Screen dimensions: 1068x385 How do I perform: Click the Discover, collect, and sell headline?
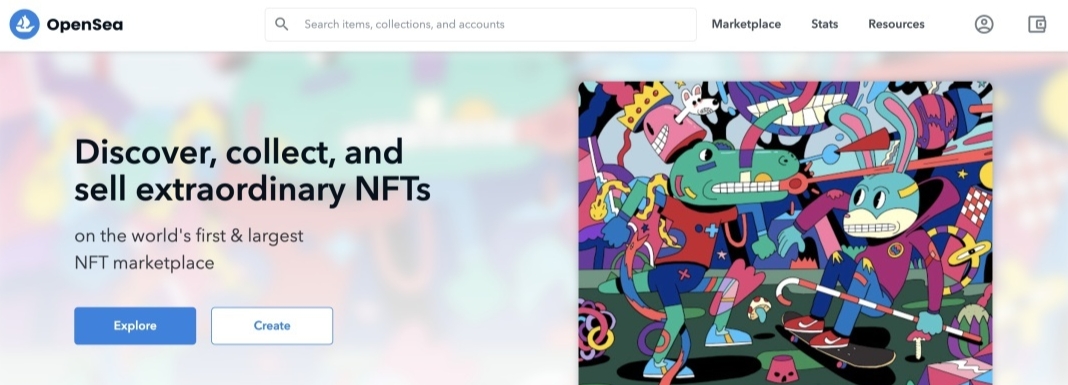click(x=252, y=170)
